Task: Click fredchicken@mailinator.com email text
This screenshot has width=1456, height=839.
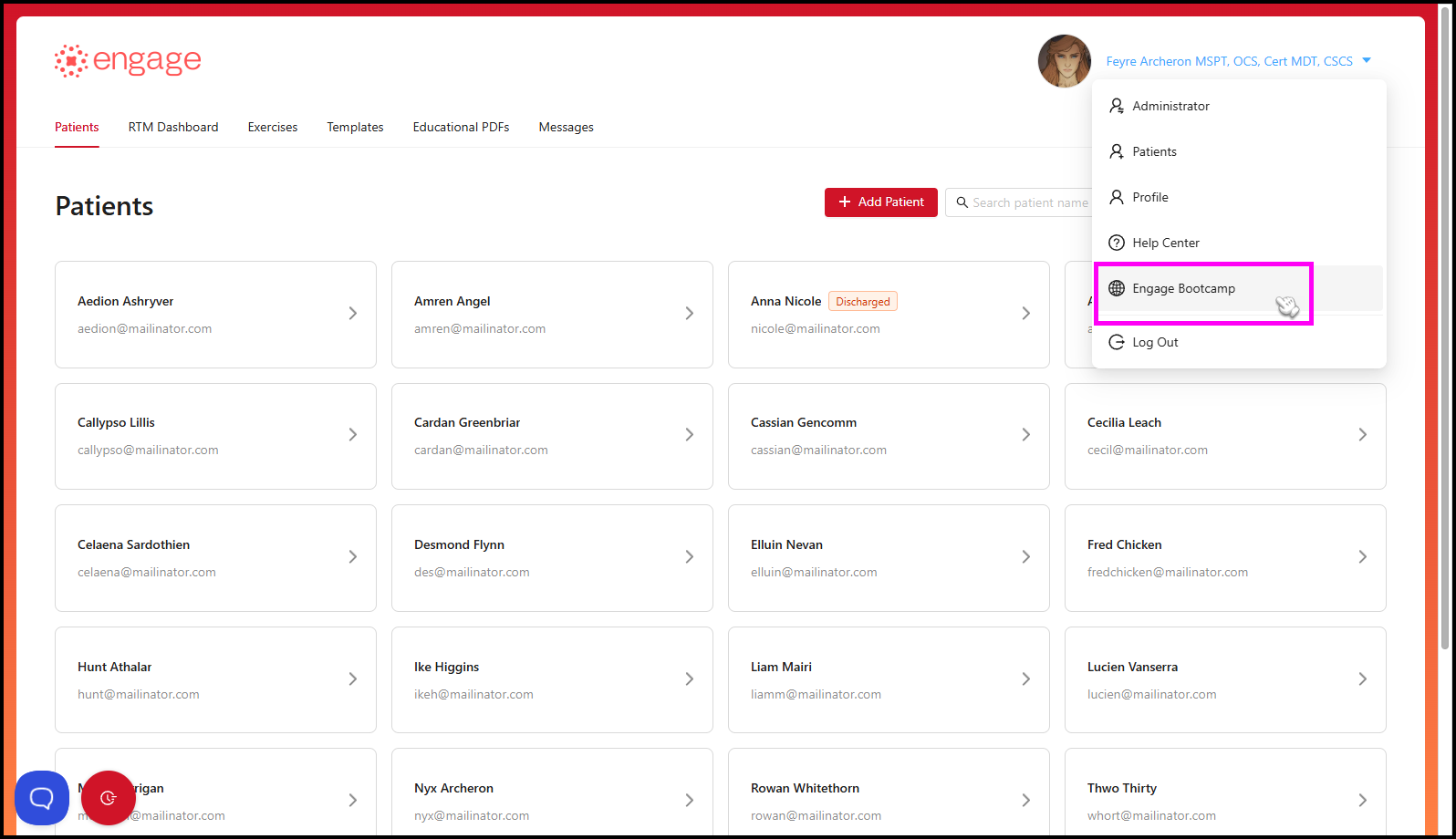Action: point(1168,572)
